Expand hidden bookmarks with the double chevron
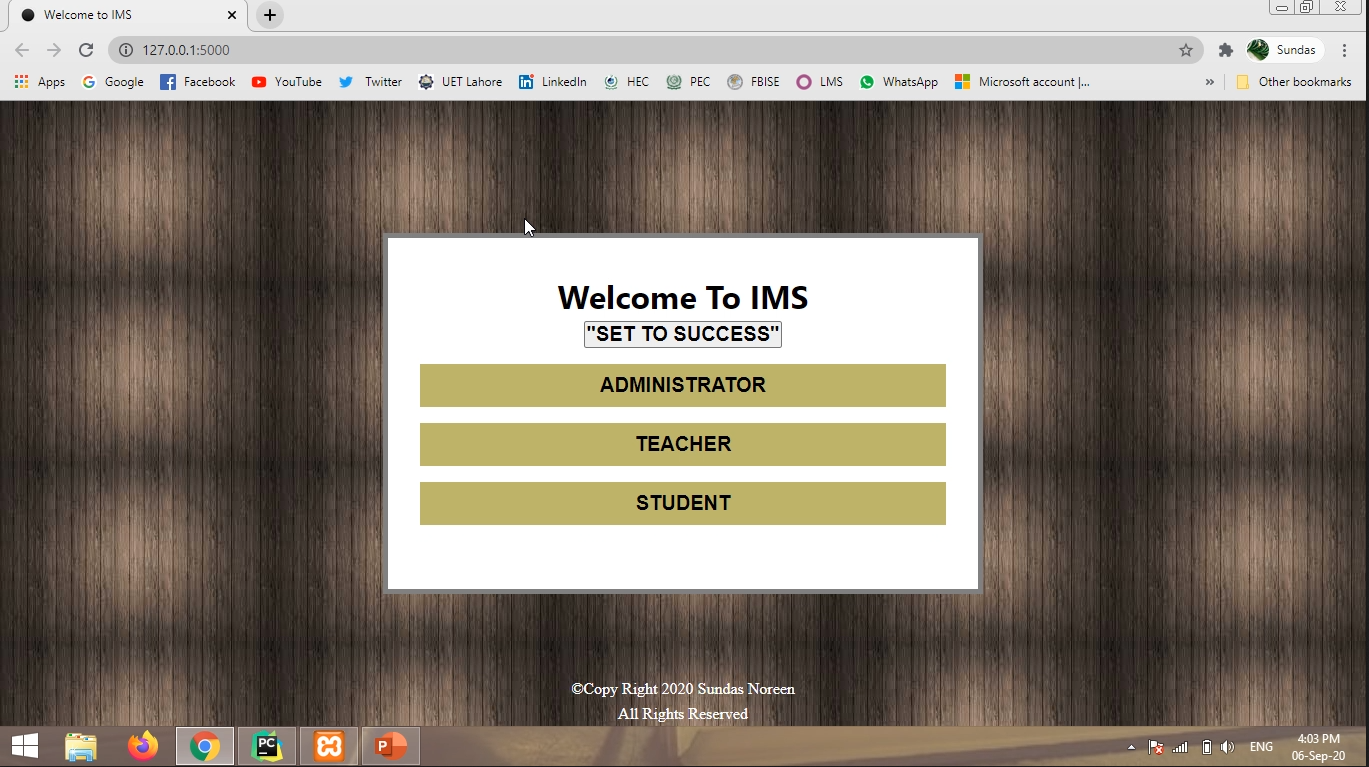The height and width of the screenshot is (767, 1369). pyautogui.click(x=1210, y=82)
